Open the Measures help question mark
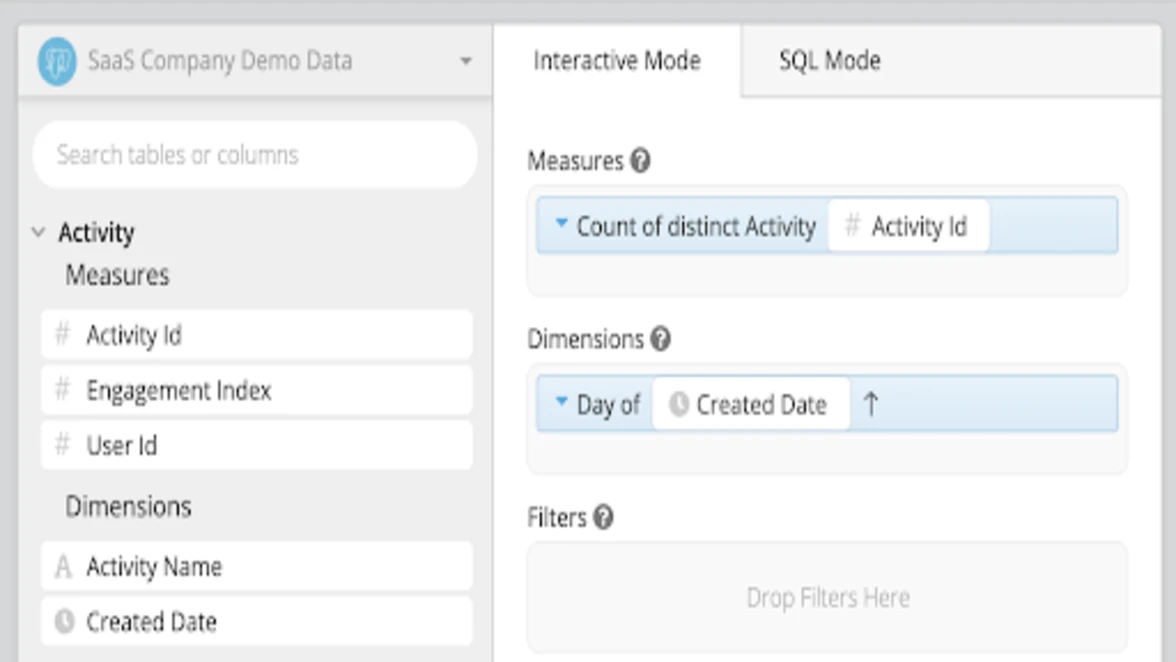Viewport: 1176px width, 662px height. click(640, 161)
